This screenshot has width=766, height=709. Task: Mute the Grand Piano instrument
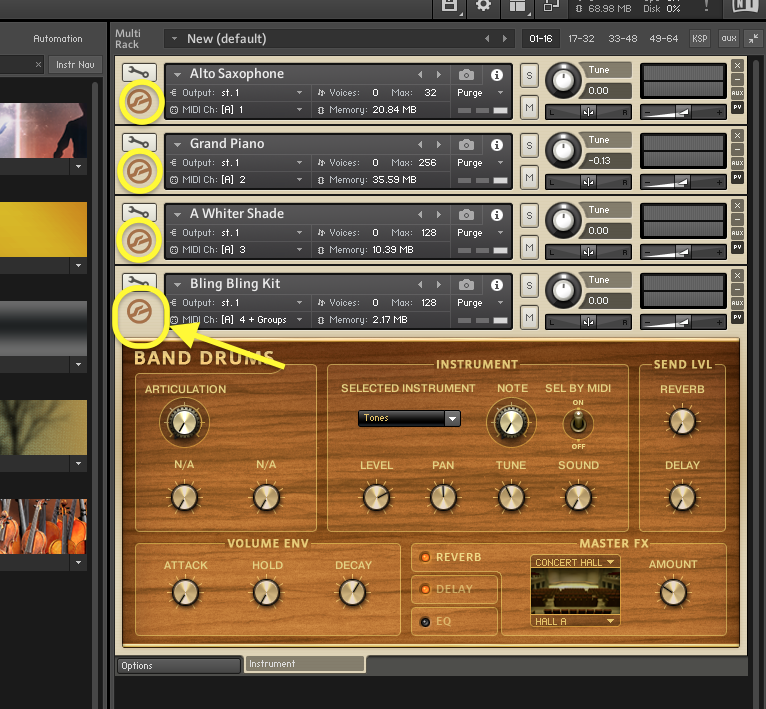pos(529,177)
